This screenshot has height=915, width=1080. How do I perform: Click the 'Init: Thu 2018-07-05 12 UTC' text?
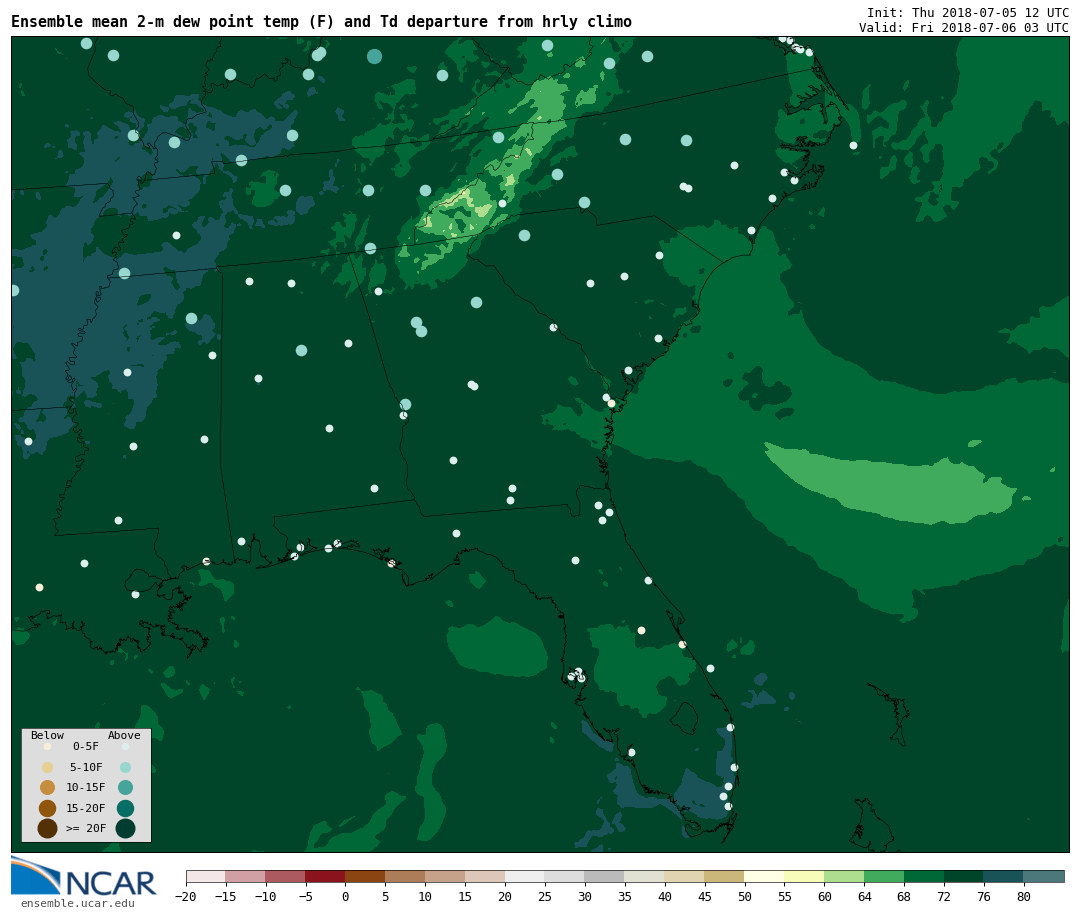point(968,12)
